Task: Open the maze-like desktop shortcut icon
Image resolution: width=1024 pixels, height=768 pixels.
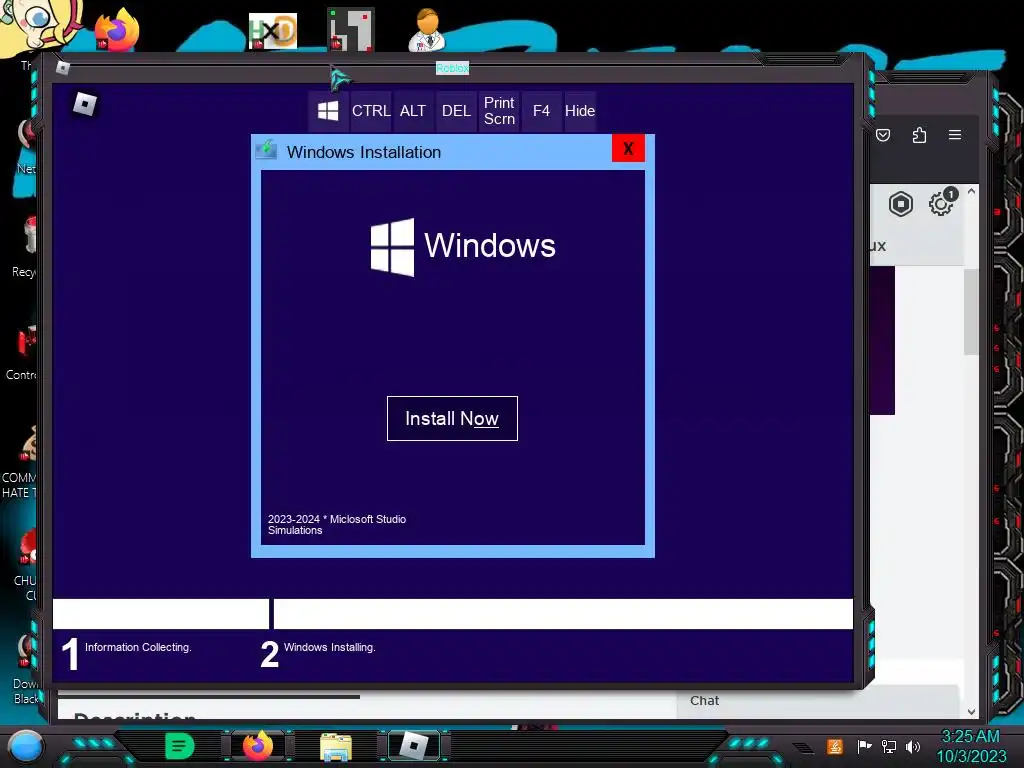Action: pos(351,29)
